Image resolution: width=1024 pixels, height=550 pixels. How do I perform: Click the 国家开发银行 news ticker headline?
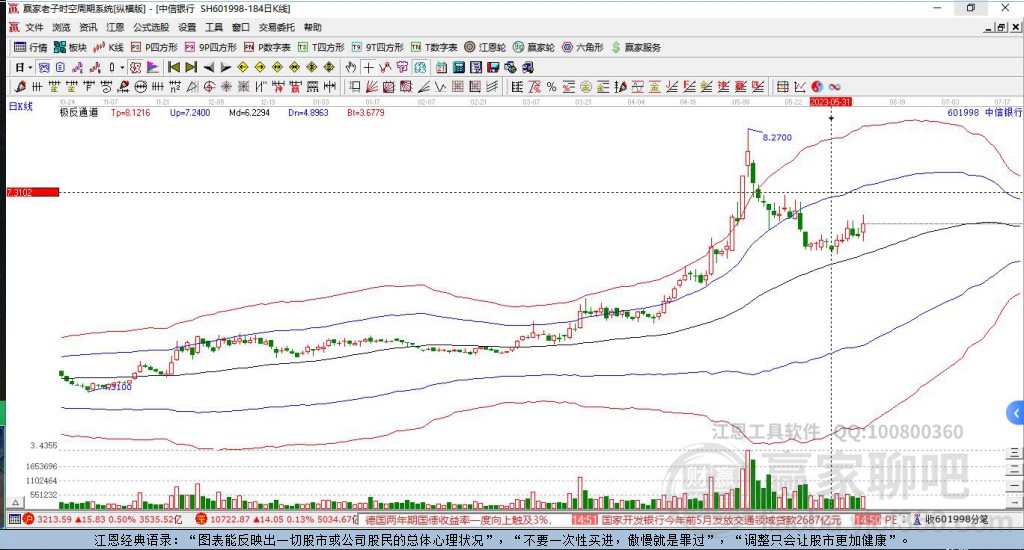point(722,520)
